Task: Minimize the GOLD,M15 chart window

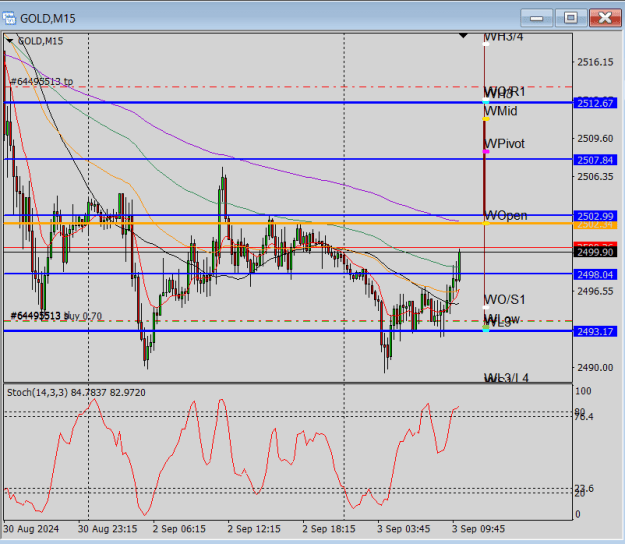Action: 537,18
